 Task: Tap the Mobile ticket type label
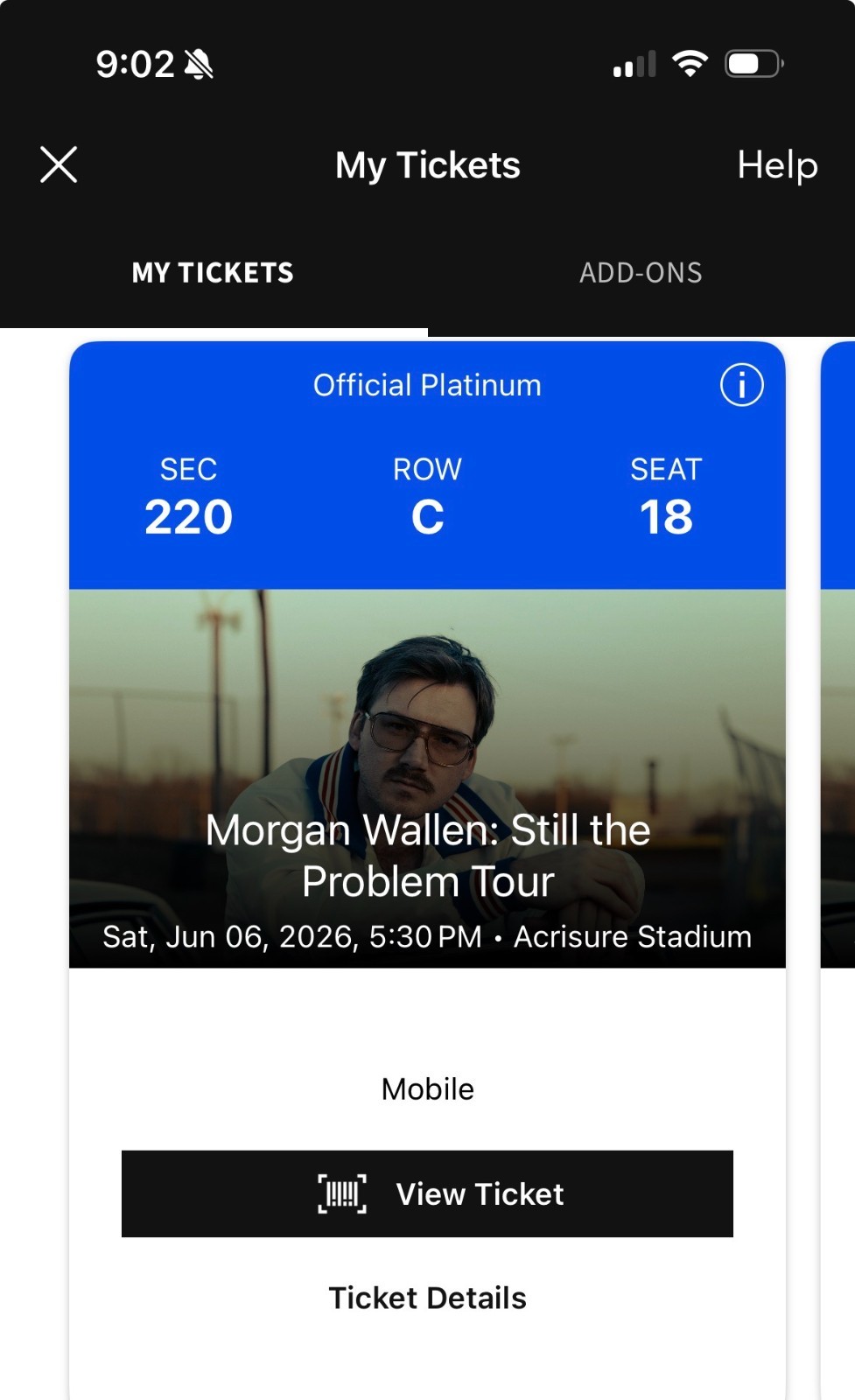click(x=426, y=1088)
